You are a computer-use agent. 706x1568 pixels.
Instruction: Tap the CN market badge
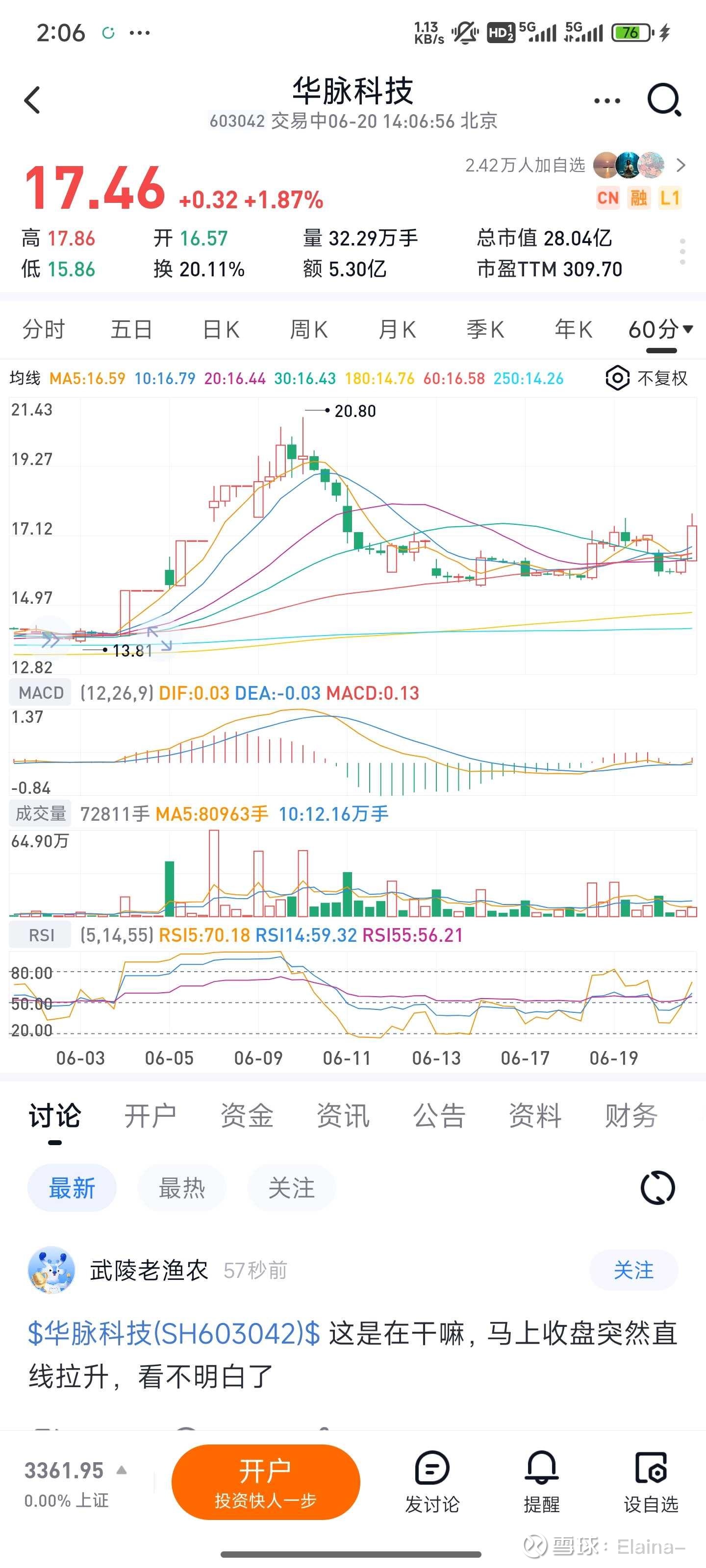click(x=607, y=198)
